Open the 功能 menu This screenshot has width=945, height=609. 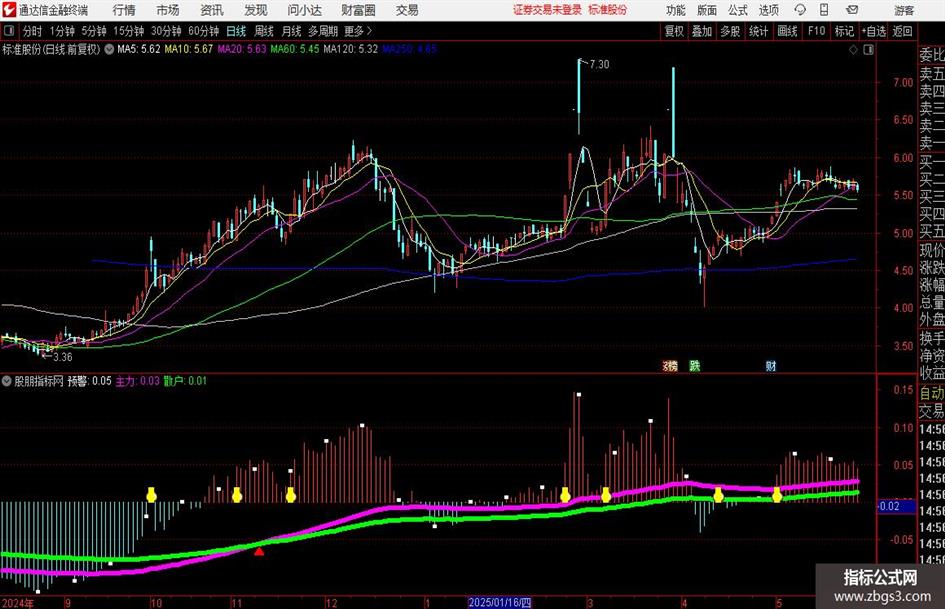point(676,10)
